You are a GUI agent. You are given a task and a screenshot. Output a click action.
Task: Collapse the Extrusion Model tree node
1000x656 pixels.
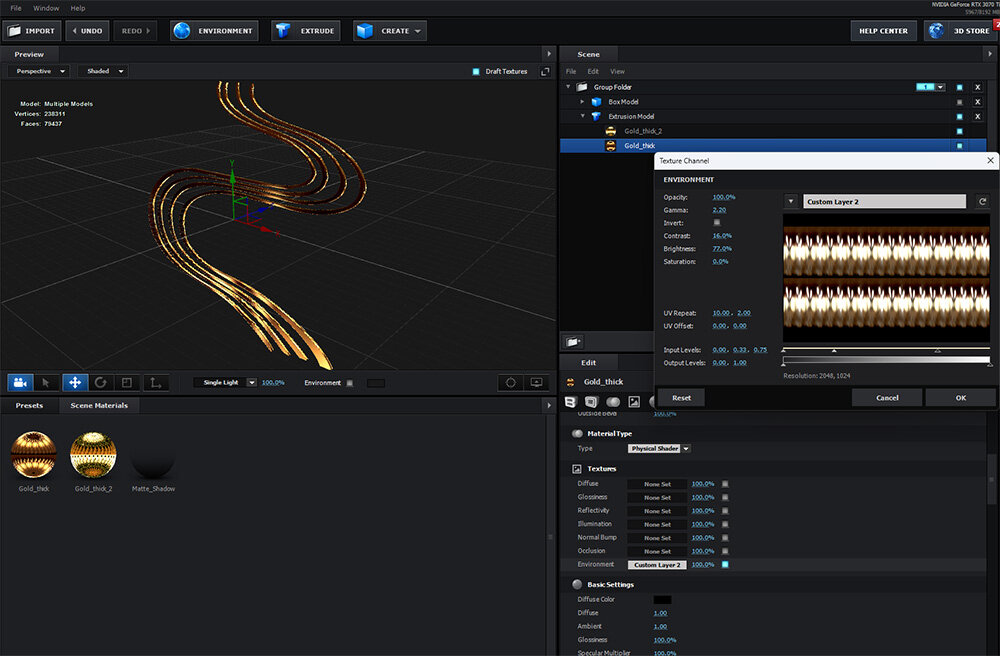pos(582,116)
